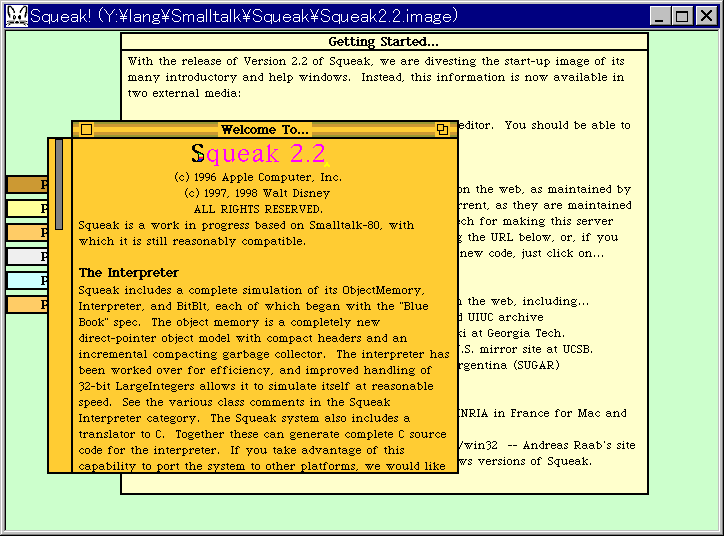Click 'Georgia Tech.' in Getting Started window
724x536 pixels.
click(525, 333)
